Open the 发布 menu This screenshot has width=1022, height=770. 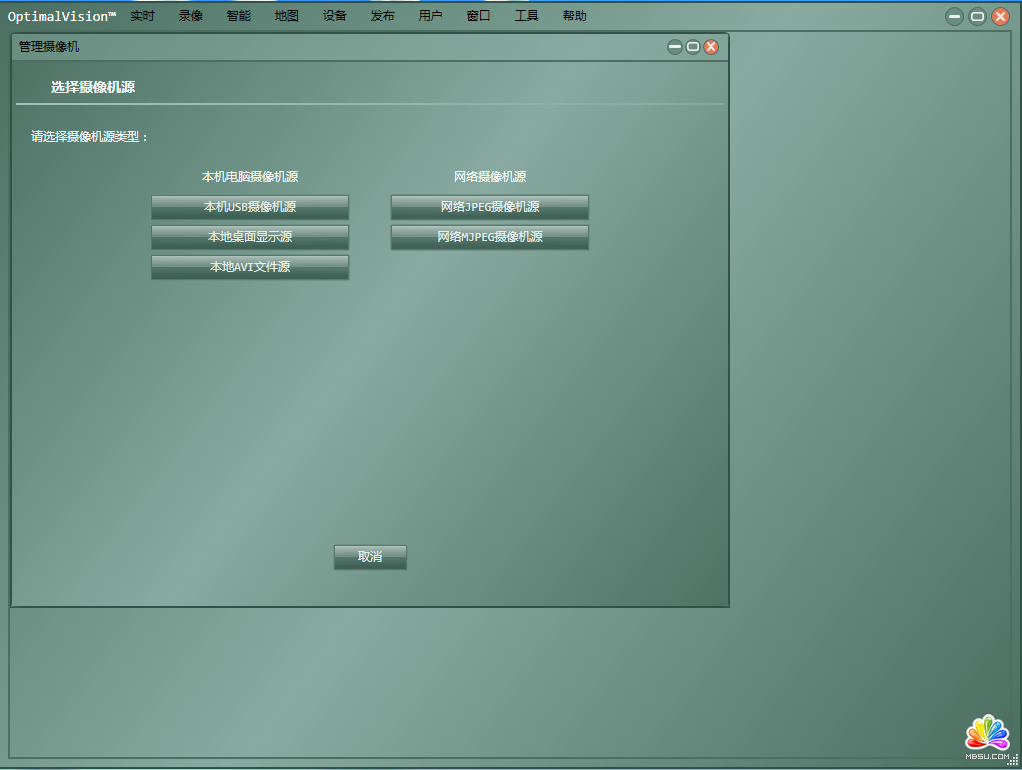[382, 16]
